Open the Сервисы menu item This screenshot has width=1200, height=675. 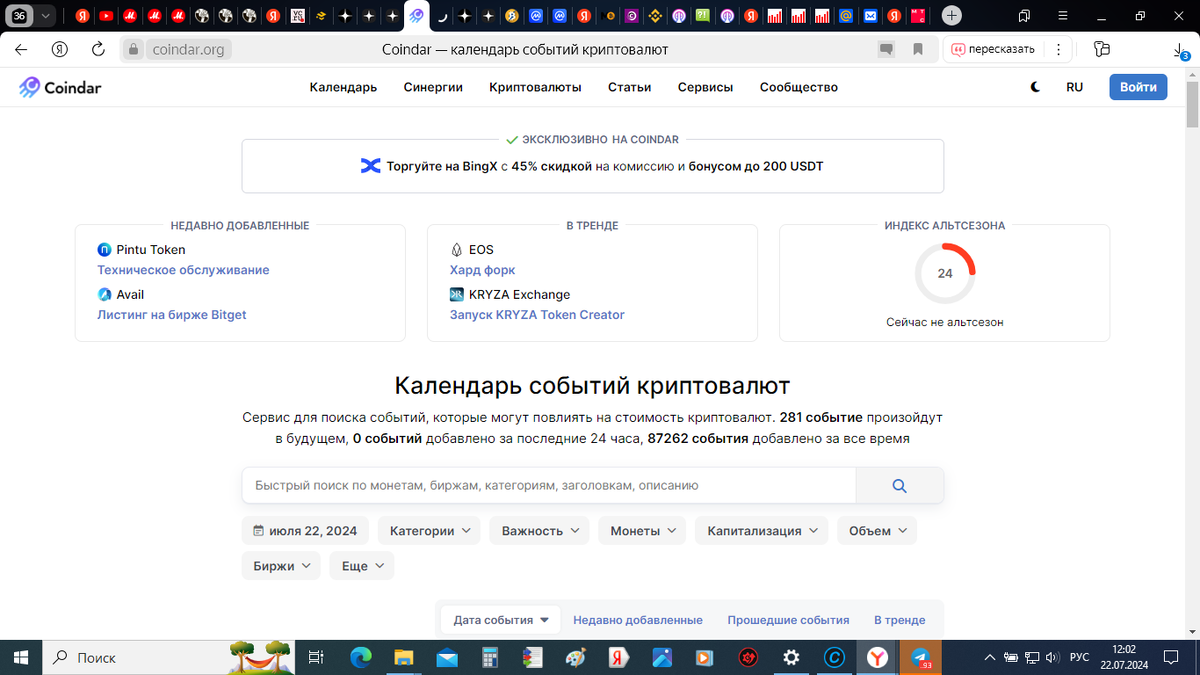coord(705,88)
